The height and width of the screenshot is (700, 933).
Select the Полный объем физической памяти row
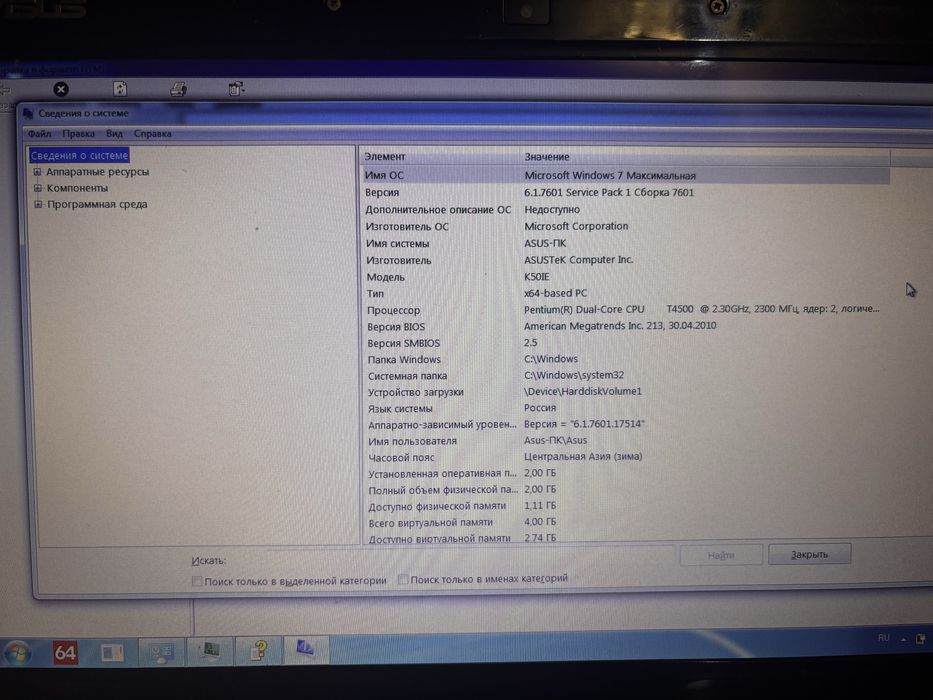[625, 490]
